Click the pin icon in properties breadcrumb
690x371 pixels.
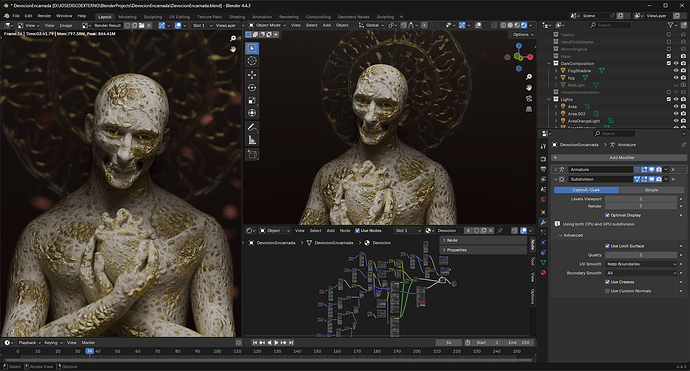[x=683, y=144]
